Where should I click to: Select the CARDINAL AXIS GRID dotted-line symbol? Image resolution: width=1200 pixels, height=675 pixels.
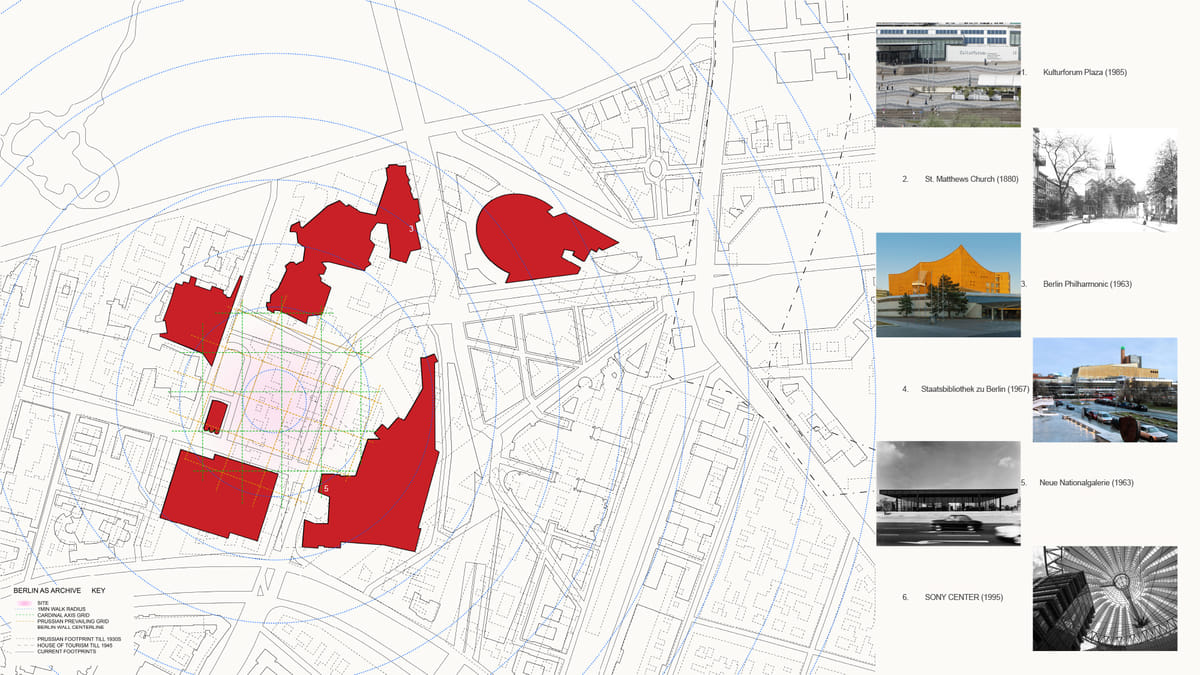[24, 615]
